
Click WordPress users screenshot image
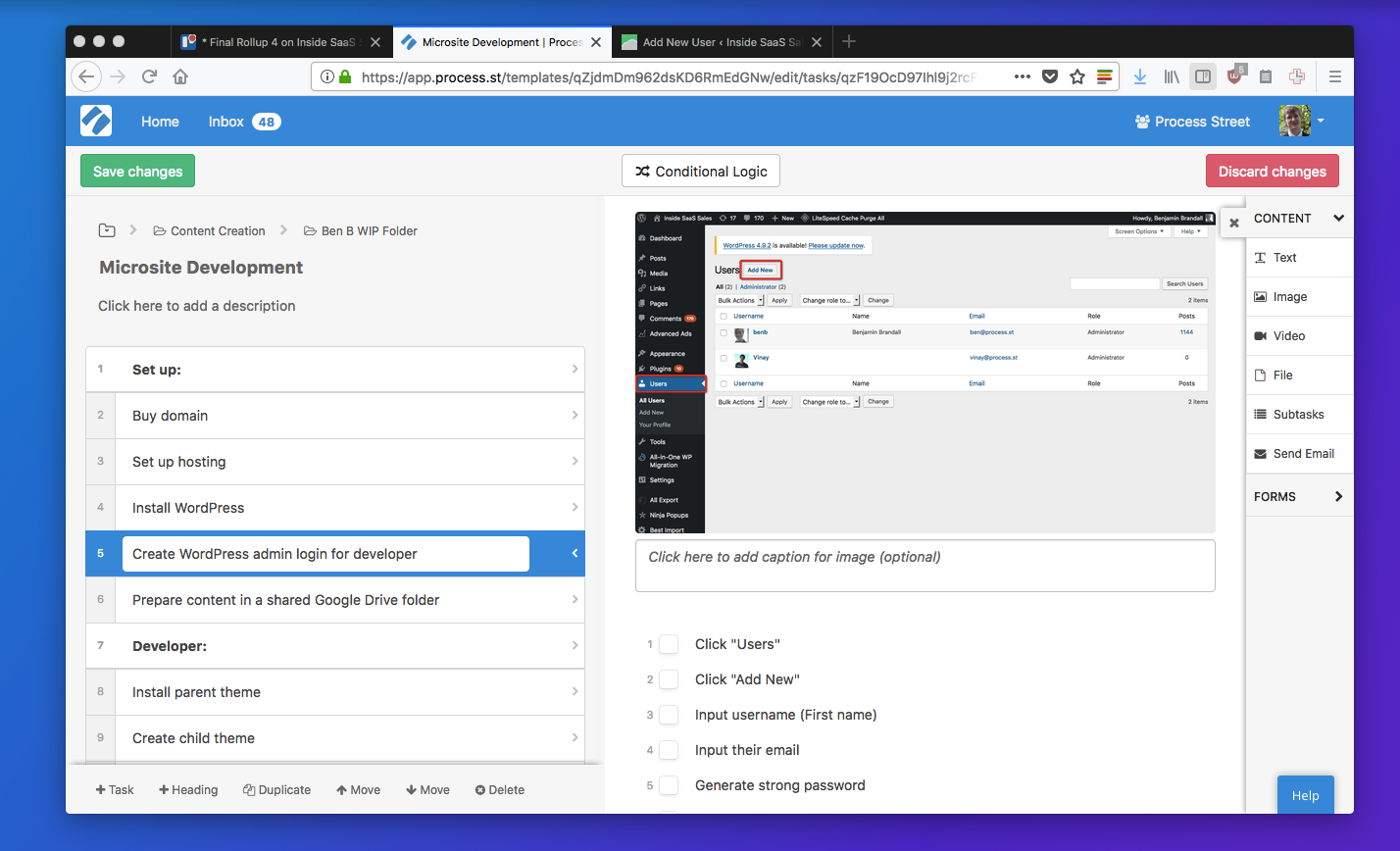tap(925, 373)
